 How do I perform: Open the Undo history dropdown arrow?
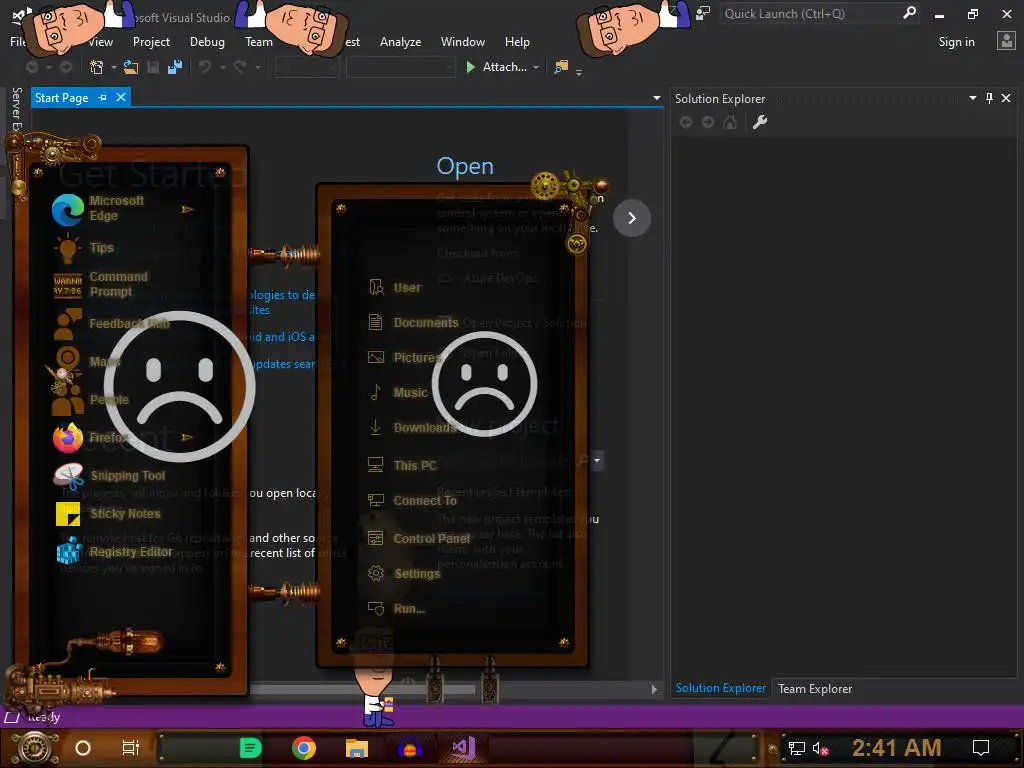(222, 67)
